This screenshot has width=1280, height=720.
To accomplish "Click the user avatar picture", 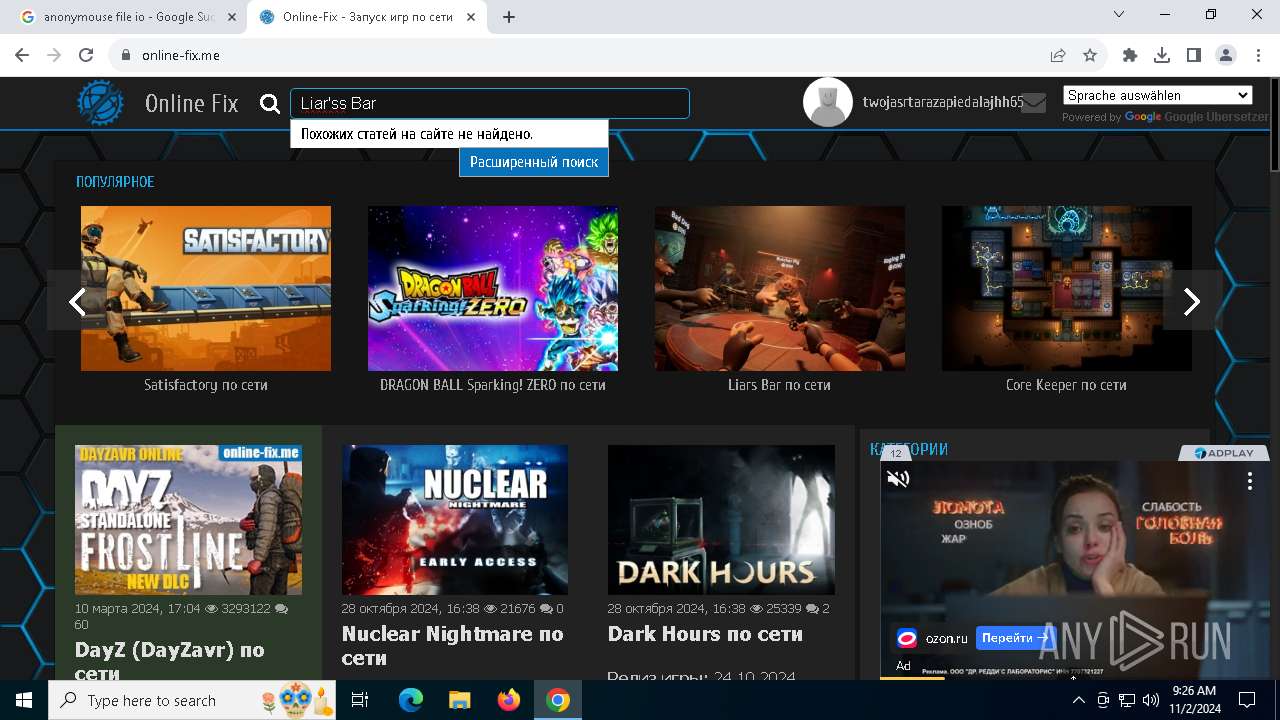I will tap(828, 102).
